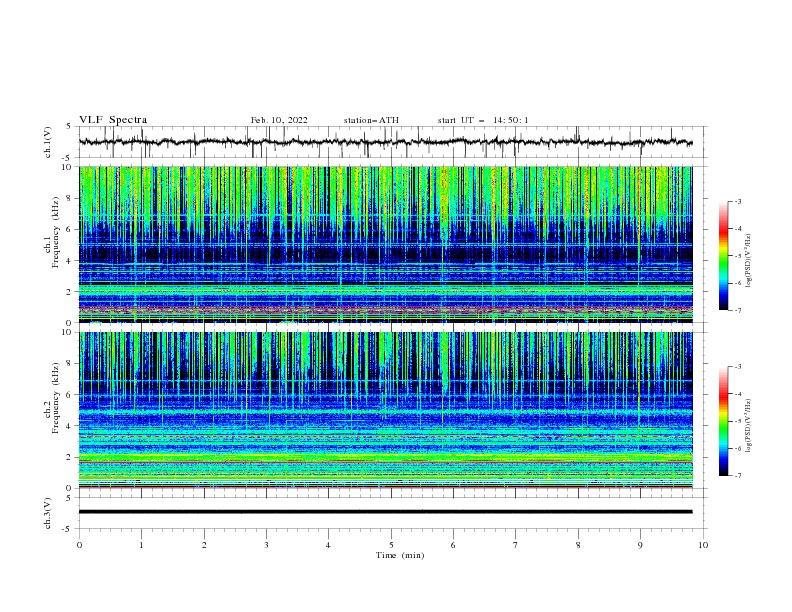The image size is (792, 612).
Task: Click the "-7" label on ch.2 color bar
Action: tap(738, 476)
